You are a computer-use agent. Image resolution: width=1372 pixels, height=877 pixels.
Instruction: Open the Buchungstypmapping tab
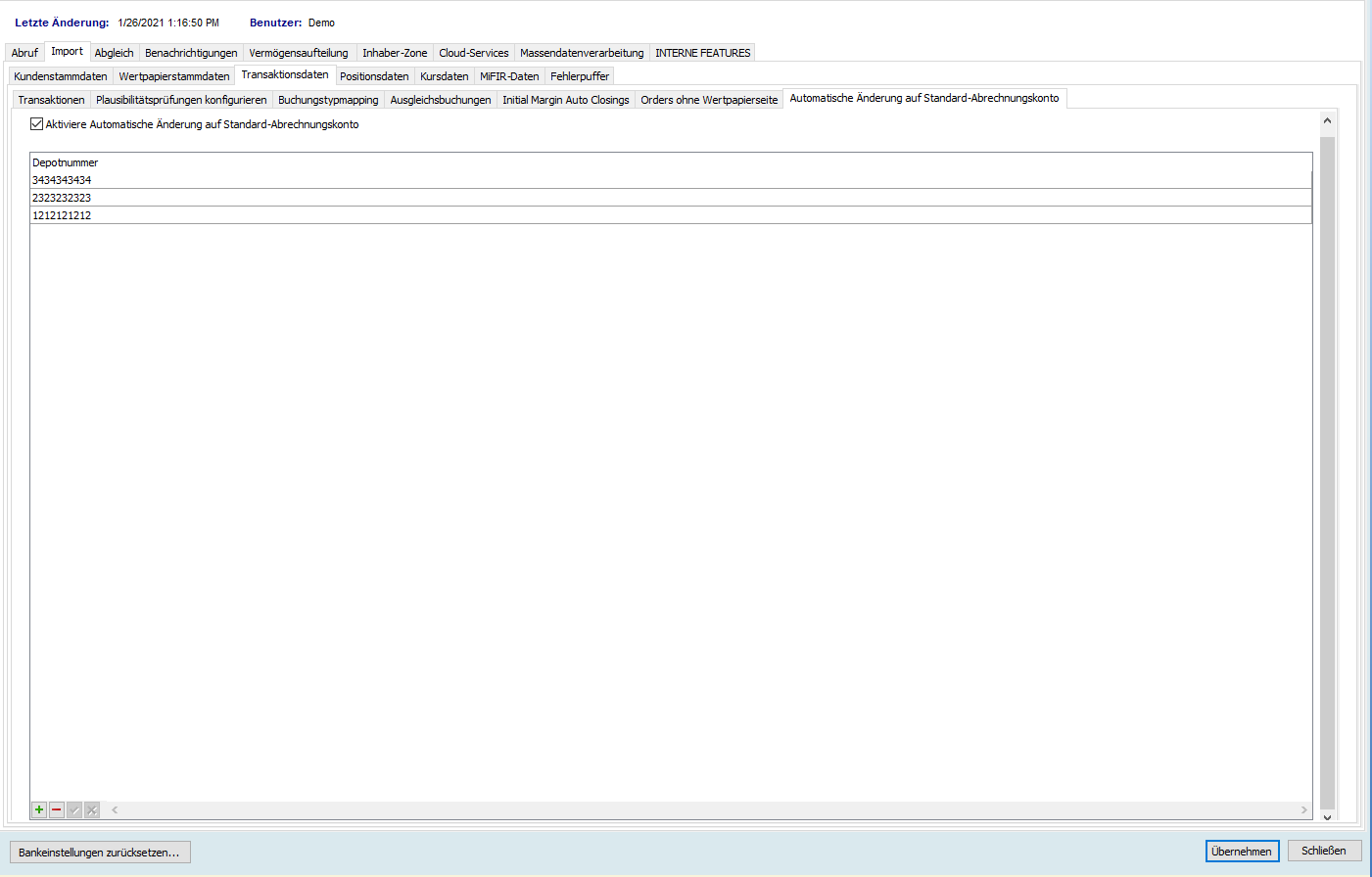click(328, 100)
